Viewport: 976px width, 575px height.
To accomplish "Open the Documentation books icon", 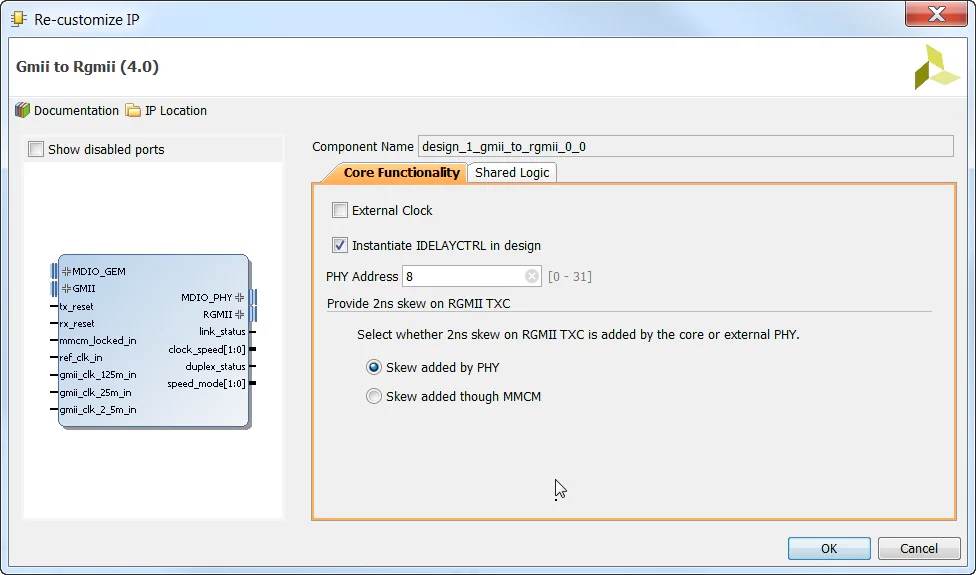I will click(22, 110).
